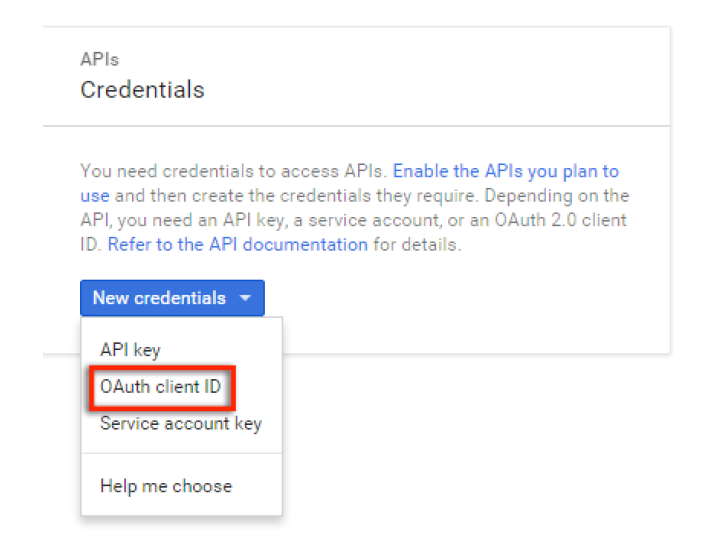Click the APIs label above Credentials
The image size is (708, 535).
tap(99, 60)
